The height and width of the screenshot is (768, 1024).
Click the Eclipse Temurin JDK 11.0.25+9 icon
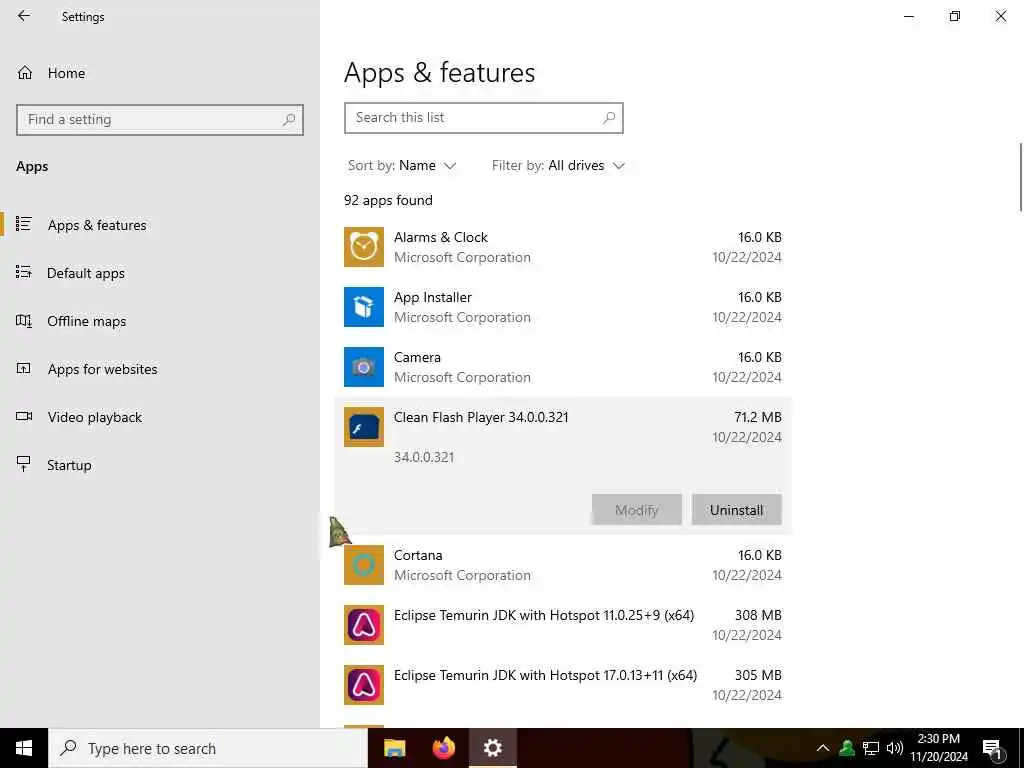(364, 625)
